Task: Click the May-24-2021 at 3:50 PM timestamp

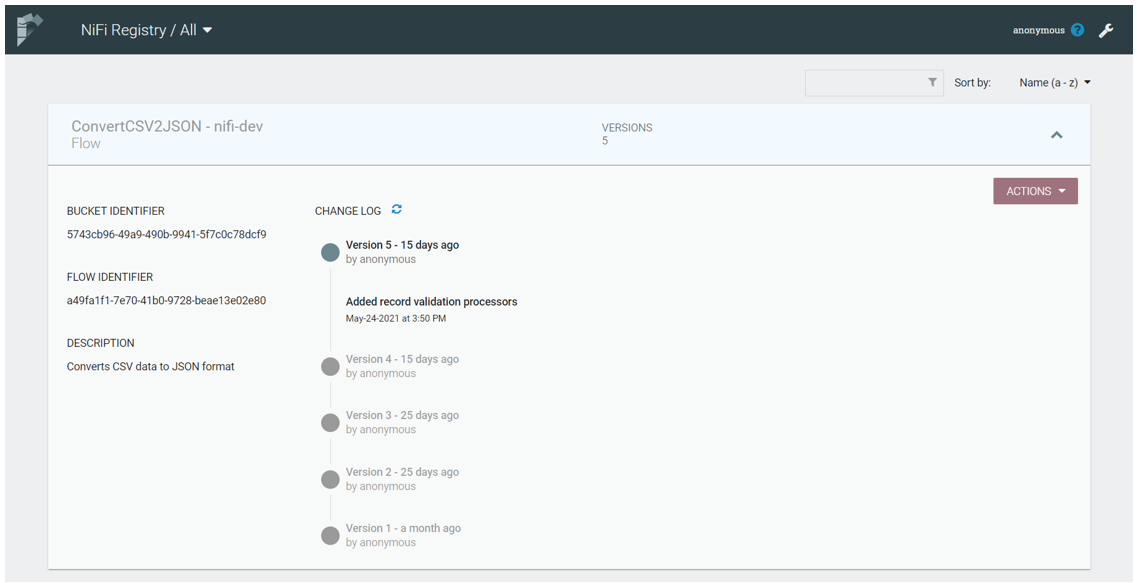Action: tap(396, 318)
